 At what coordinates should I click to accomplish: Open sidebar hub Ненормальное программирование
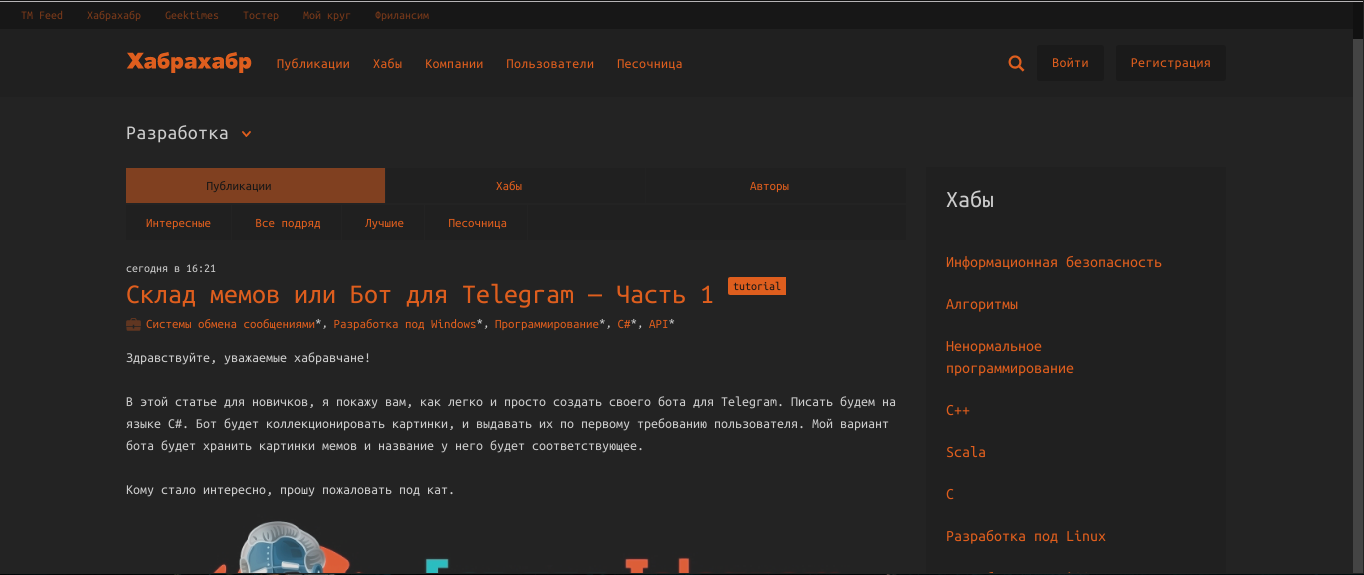1010,357
